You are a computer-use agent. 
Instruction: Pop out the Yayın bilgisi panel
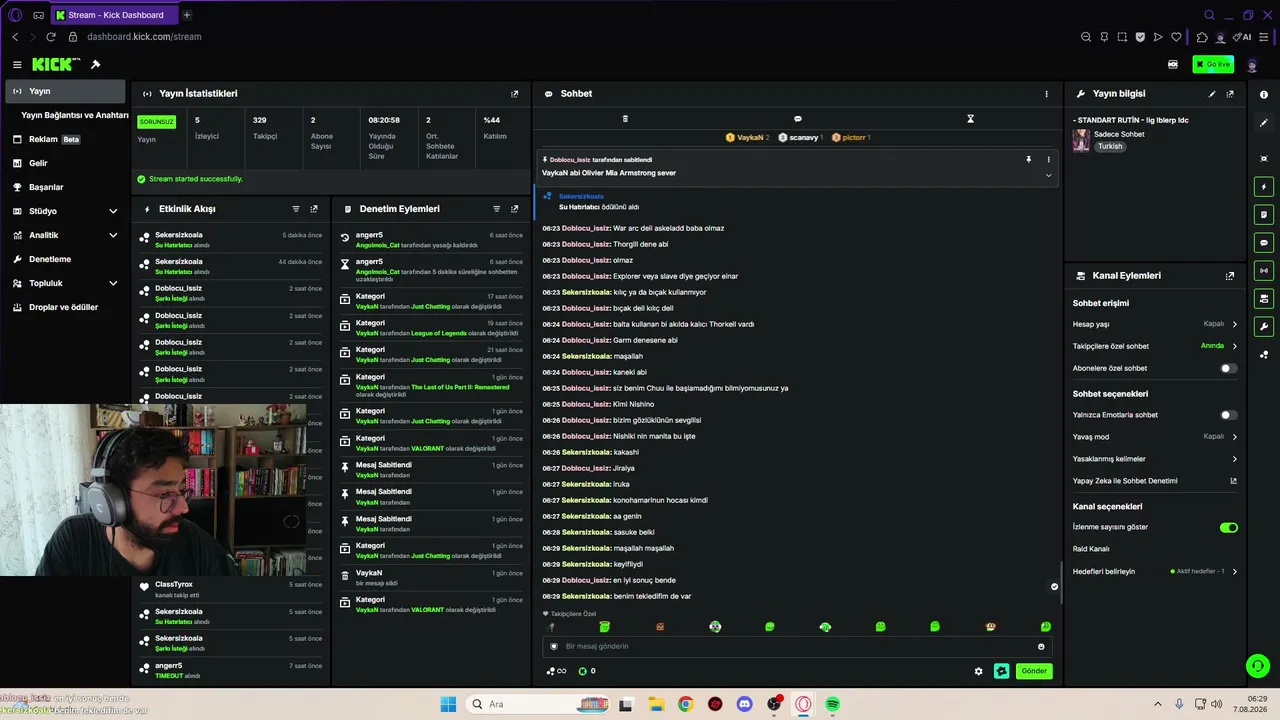pyautogui.click(x=1230, y=94)
